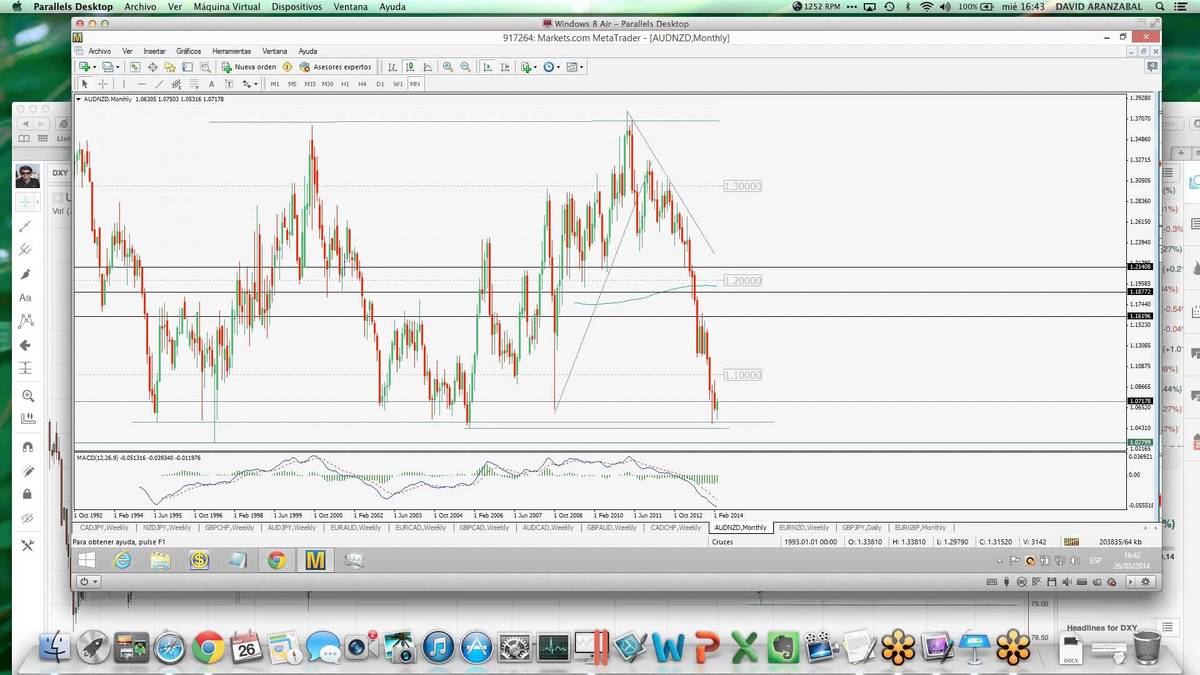The width and height of the screenshot is (1200, 675).
Task: Open new chart dropdown arrow
Action: tap(96, 67)
